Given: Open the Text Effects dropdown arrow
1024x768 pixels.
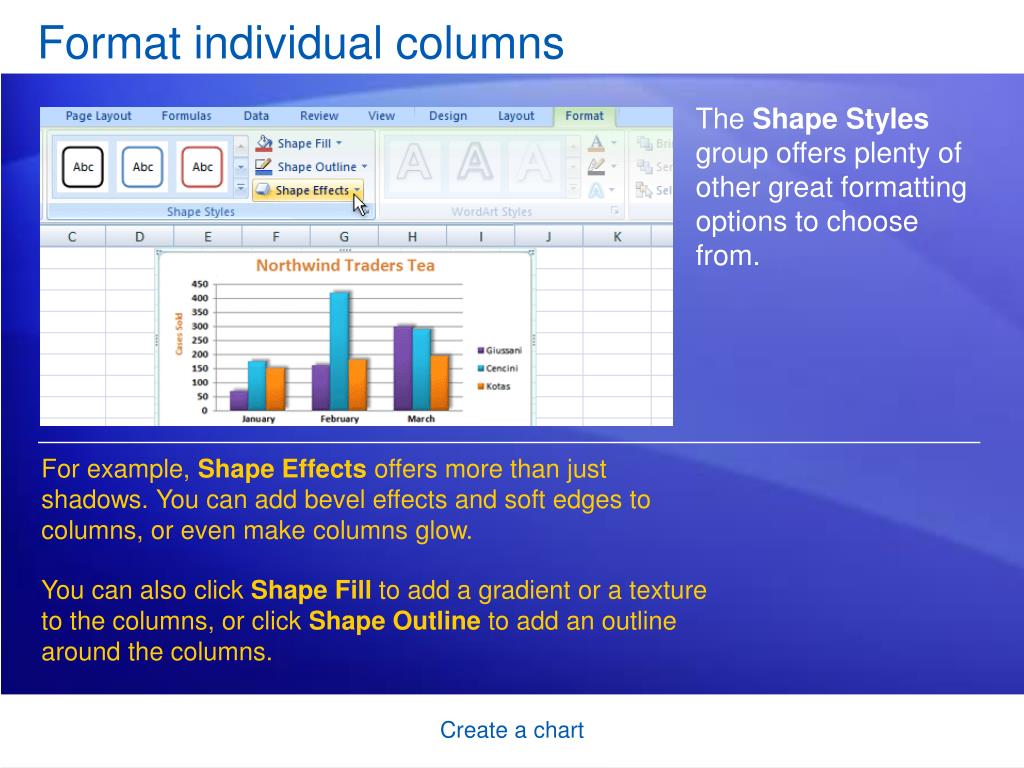Looking at the screenshot, I should [x=612, y=190].
